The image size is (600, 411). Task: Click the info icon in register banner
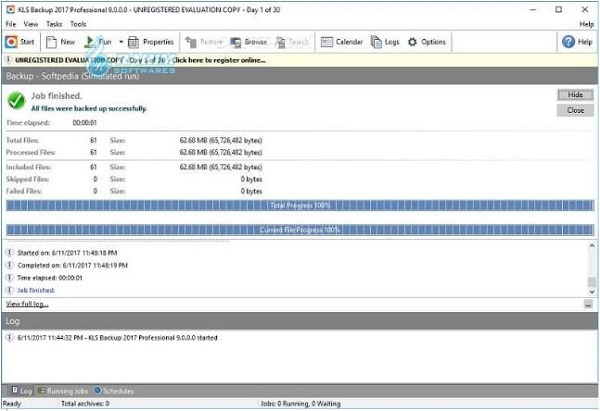(8, 60)
